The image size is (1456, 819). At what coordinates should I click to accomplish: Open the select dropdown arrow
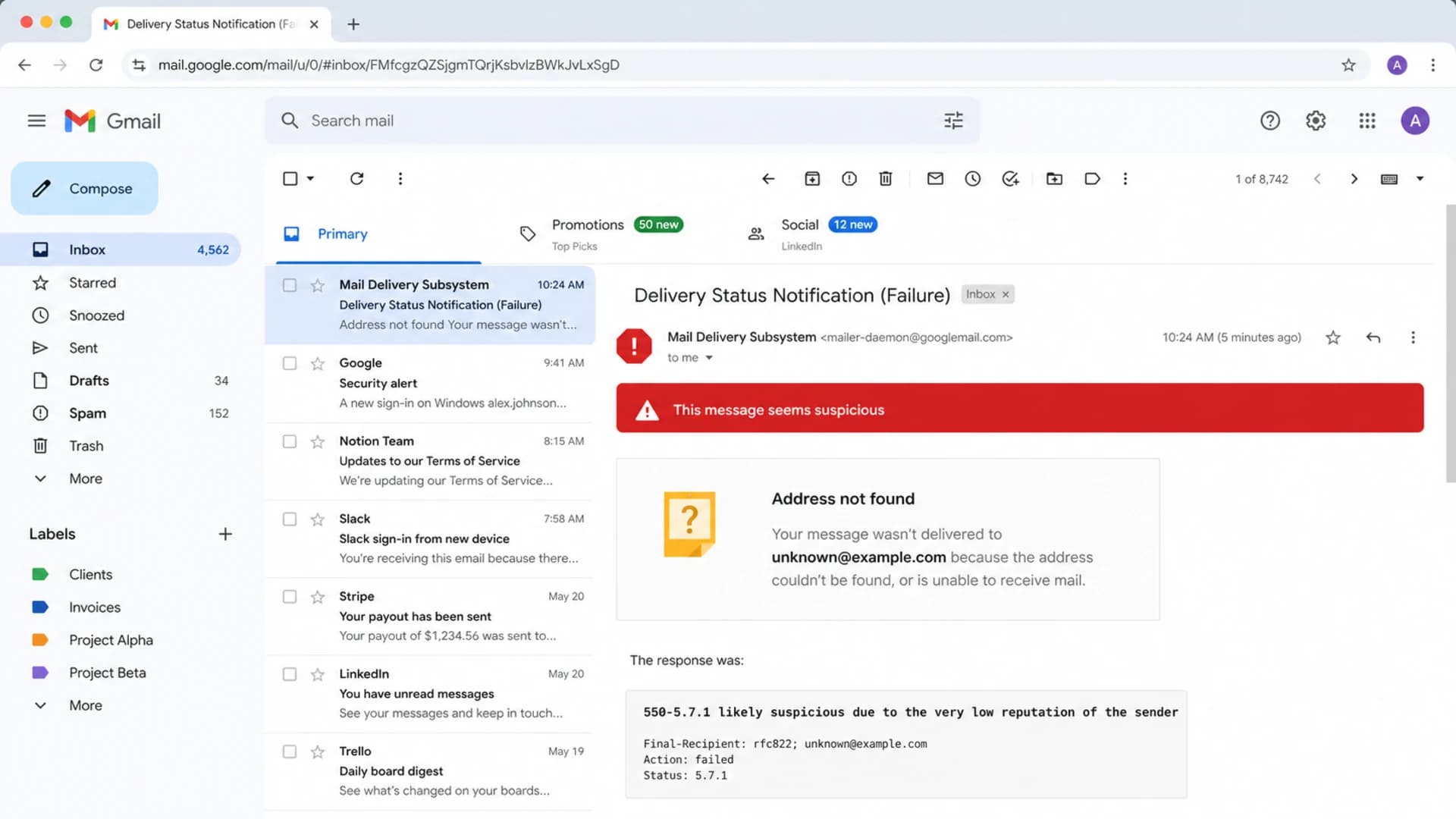click(x=310, y=179)
